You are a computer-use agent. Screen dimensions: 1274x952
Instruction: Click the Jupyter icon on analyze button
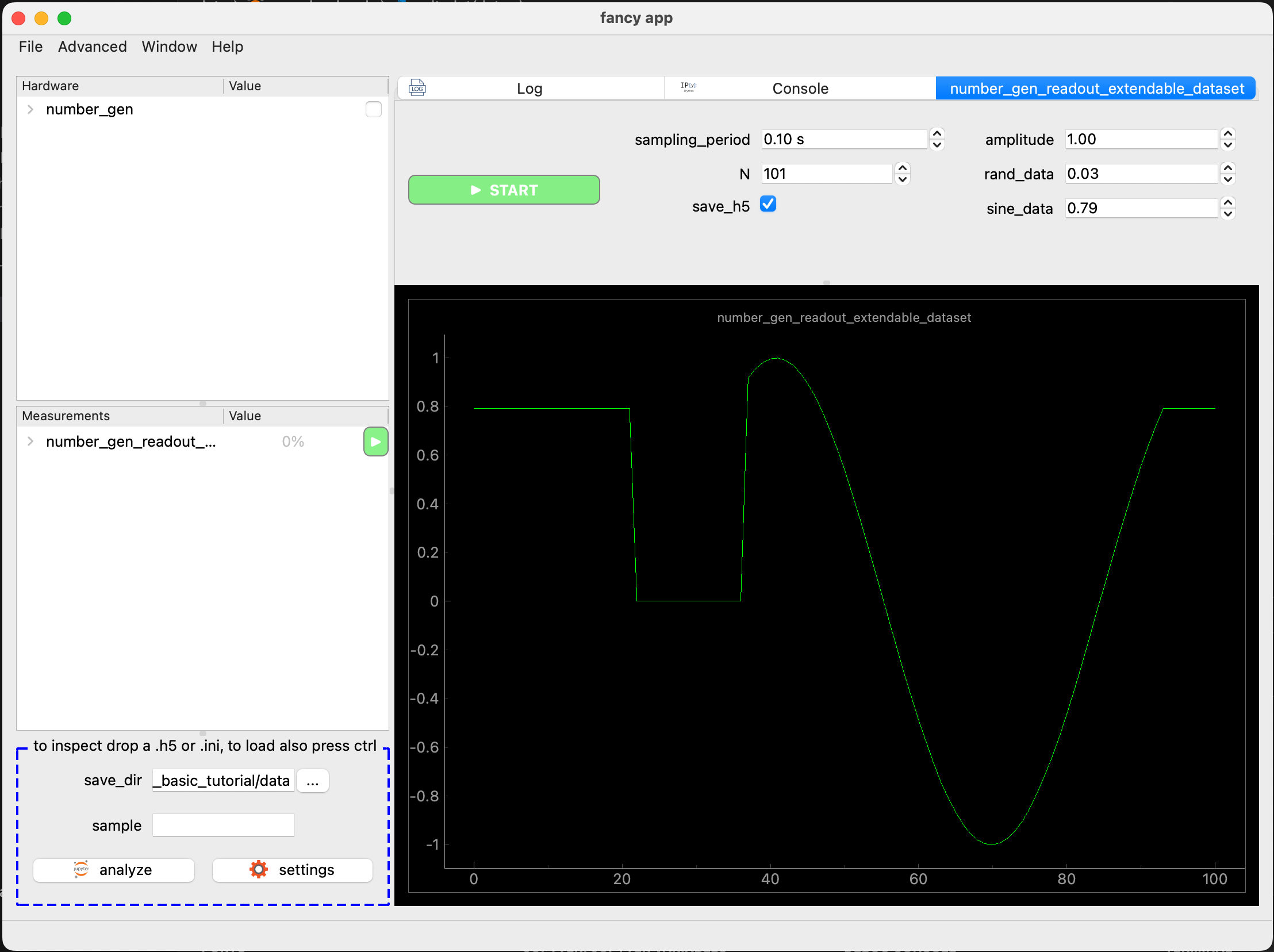pos(81,869)
